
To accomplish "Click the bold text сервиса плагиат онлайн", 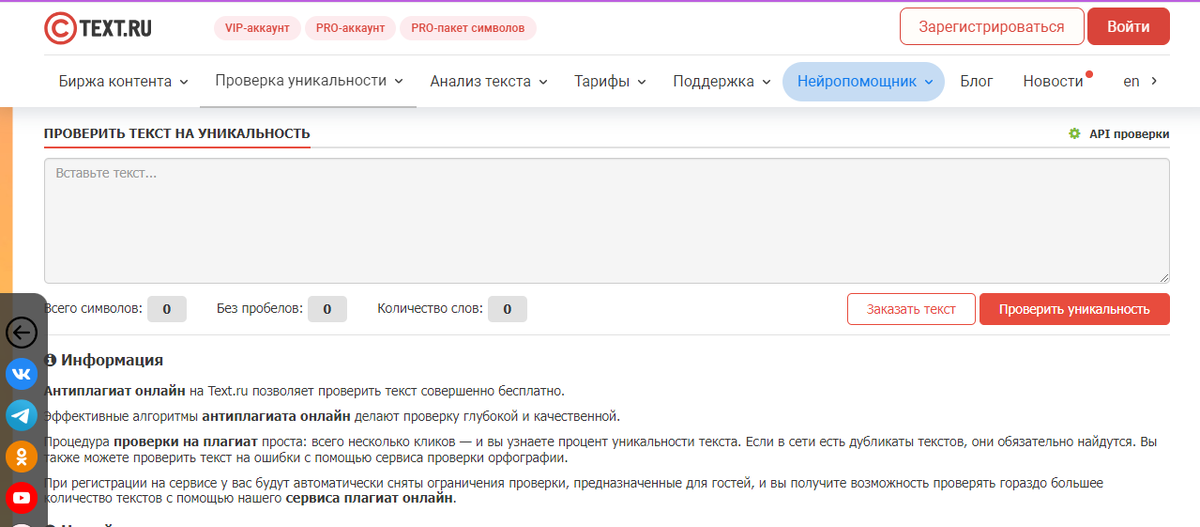I will click(x=369, y=498).
